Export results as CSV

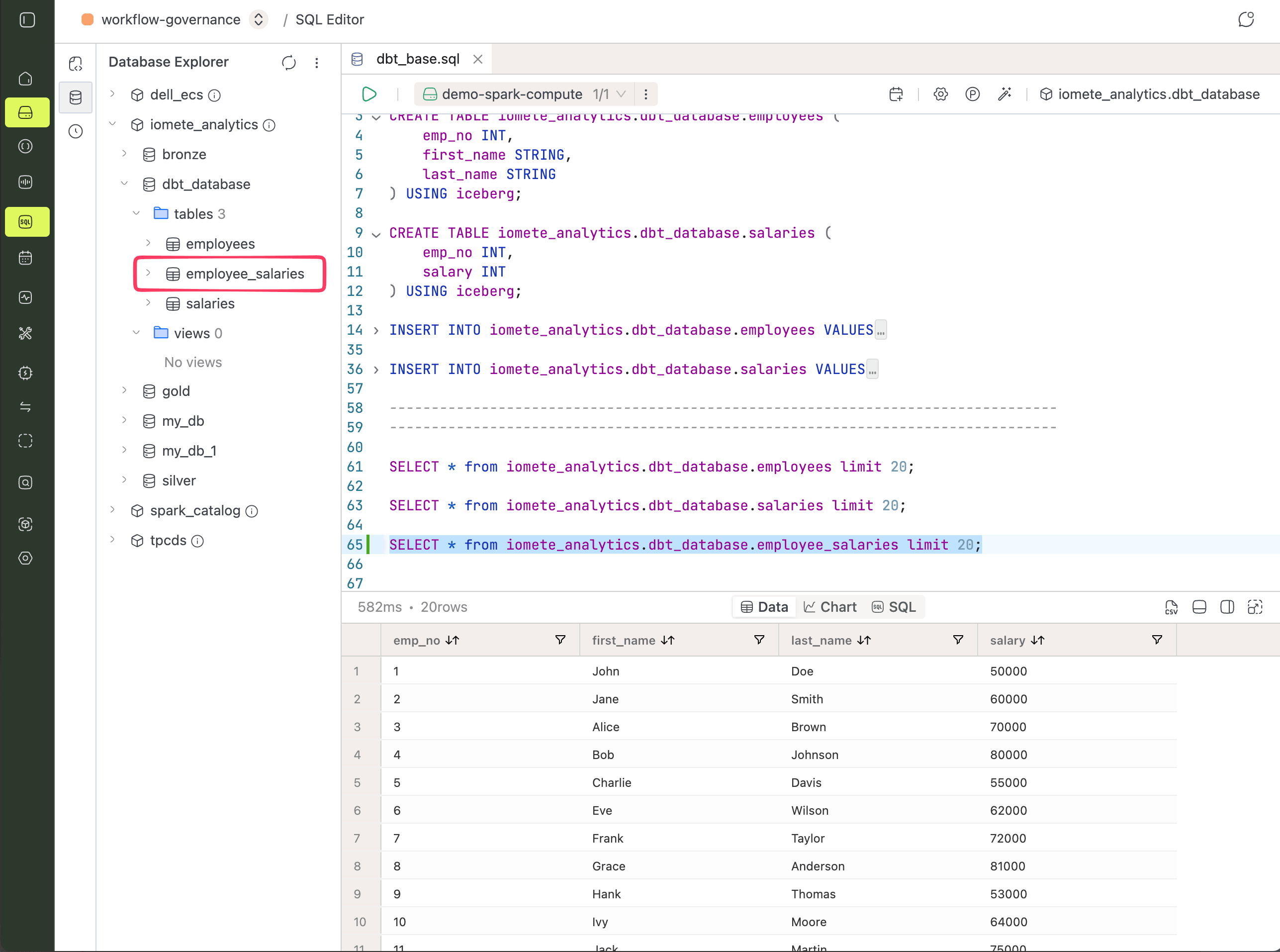(1171, 607)
